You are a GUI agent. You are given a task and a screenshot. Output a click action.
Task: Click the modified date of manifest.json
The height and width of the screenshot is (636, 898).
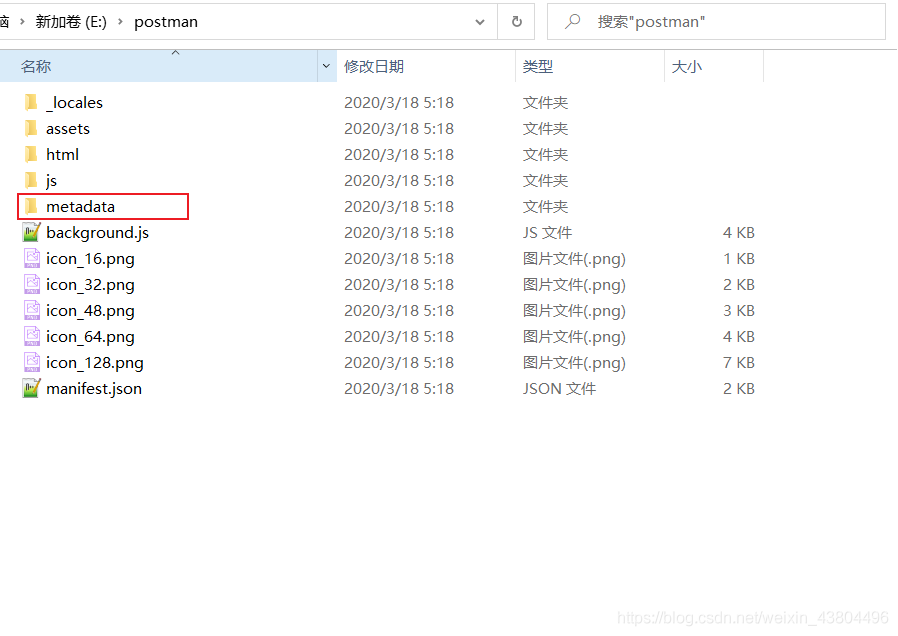[x=399, y=389]
